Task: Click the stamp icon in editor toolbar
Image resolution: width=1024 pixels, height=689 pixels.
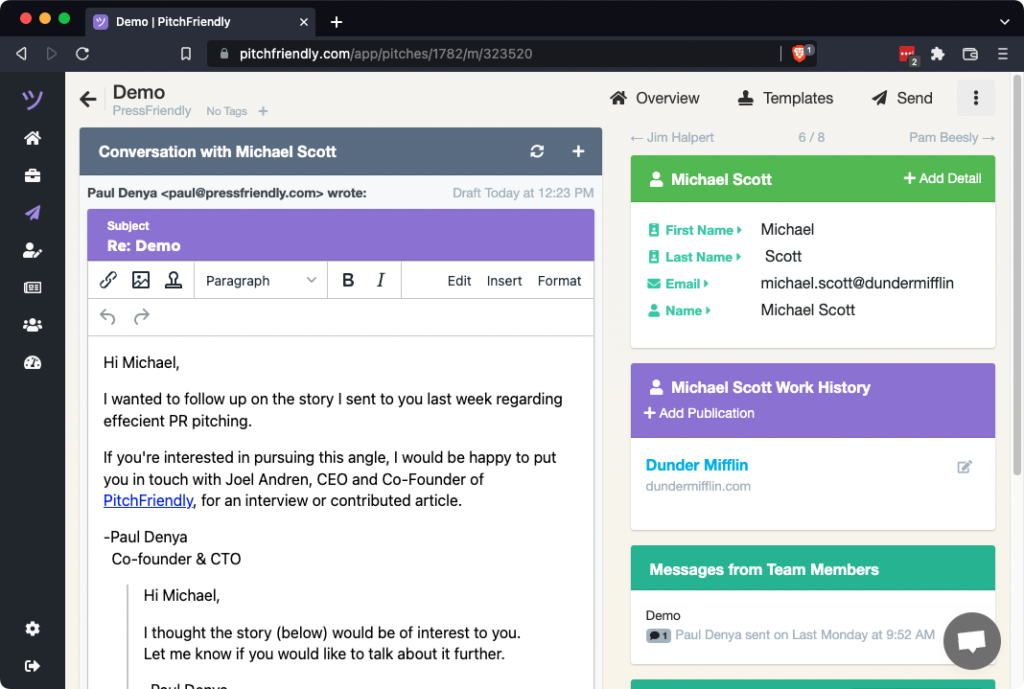Action: 173,281
